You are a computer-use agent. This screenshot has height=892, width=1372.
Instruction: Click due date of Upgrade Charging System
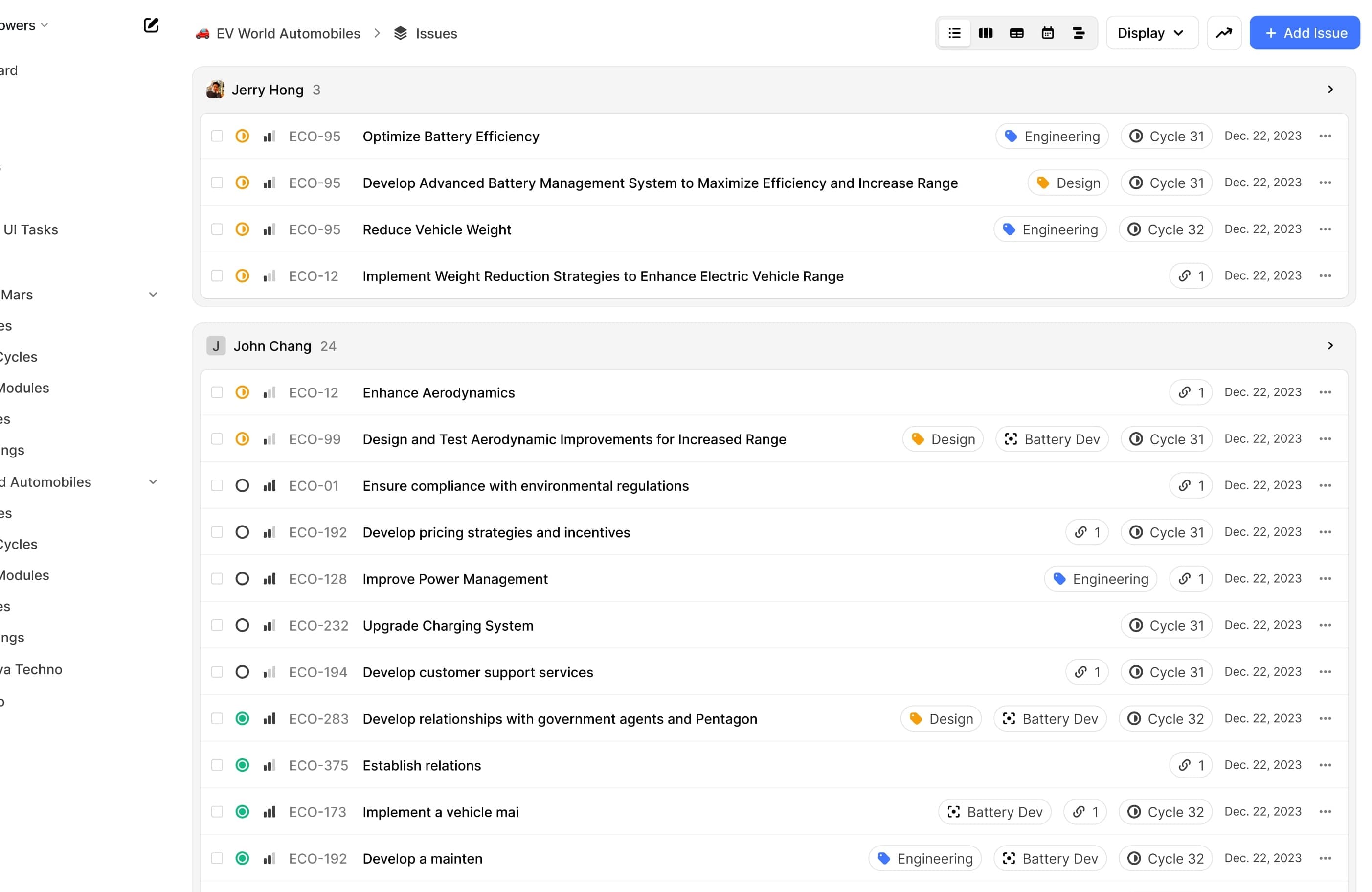[x=1262, y=626]
